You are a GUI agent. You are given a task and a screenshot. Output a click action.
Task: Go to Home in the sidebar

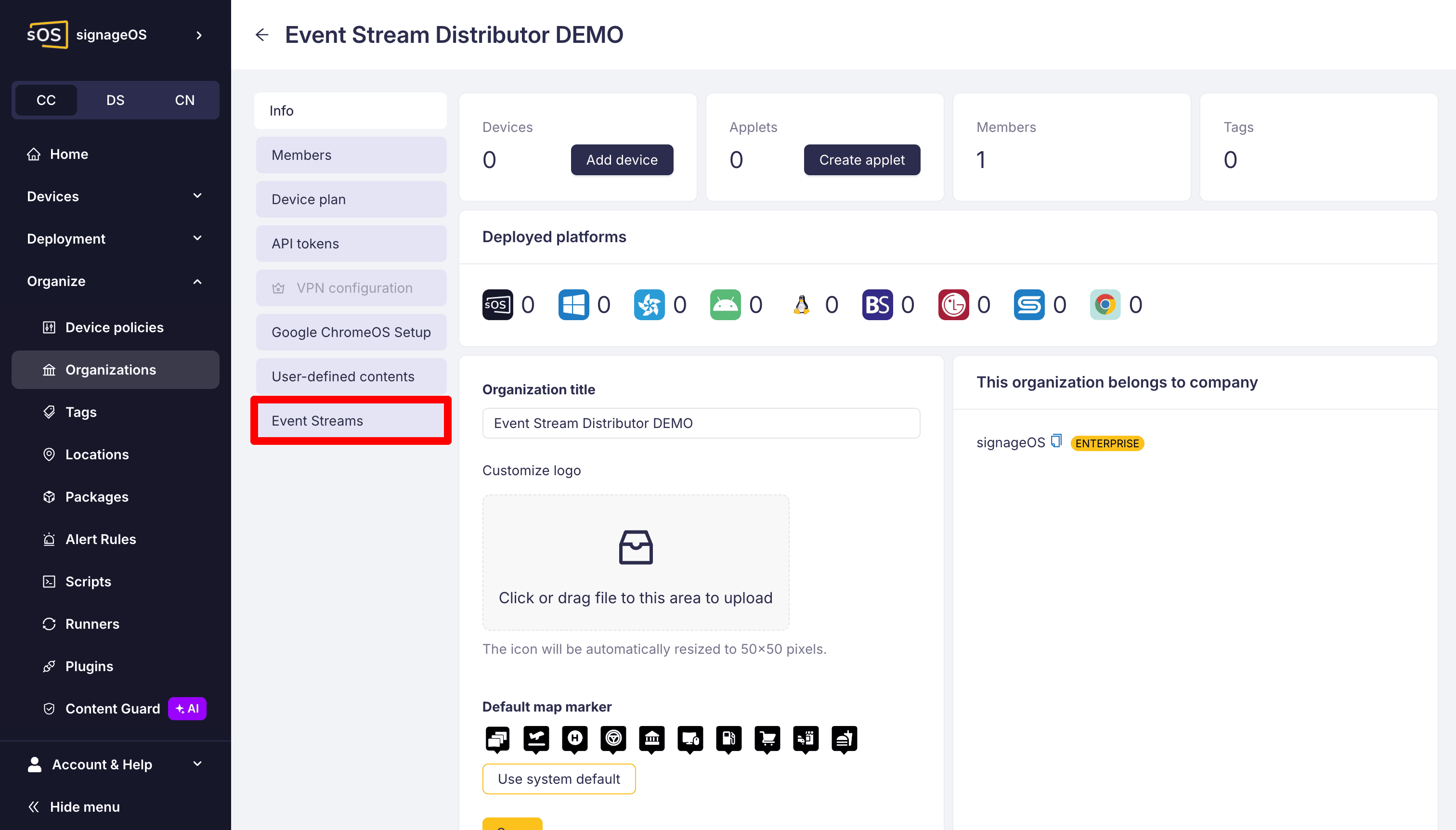(115, 154)
